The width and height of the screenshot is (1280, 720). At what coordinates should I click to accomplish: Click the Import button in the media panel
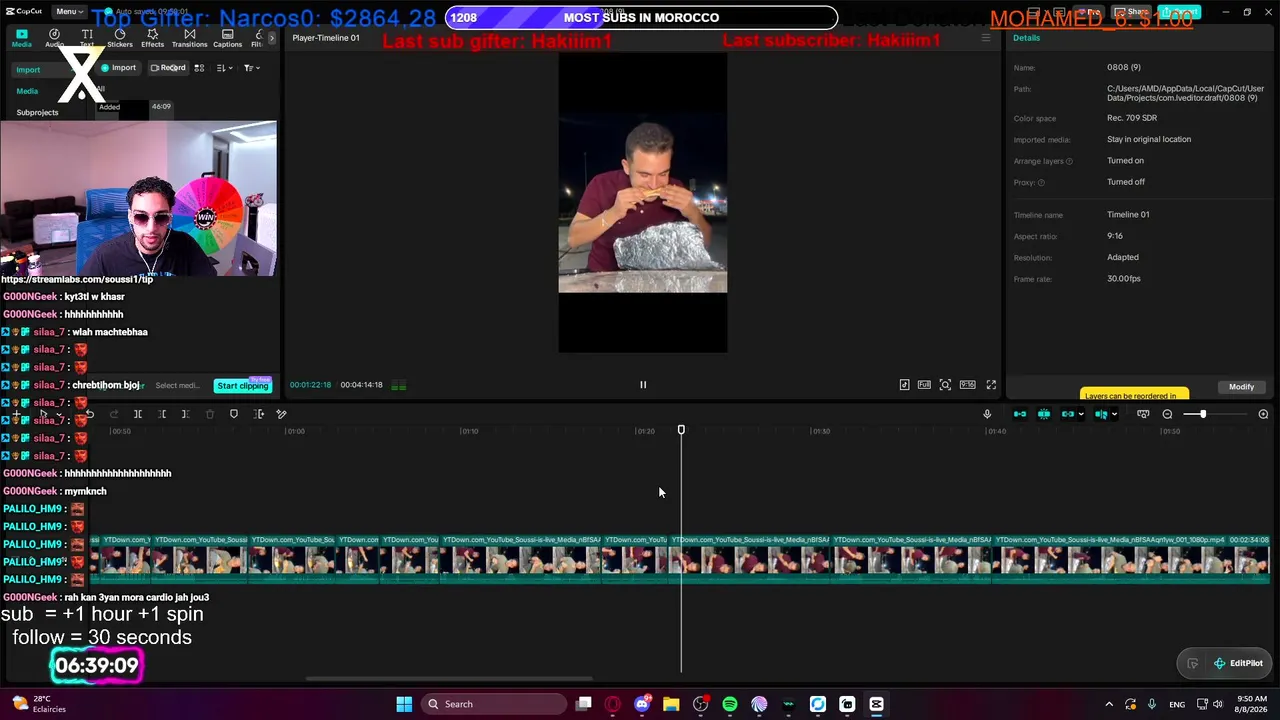[x=118, y=68]
